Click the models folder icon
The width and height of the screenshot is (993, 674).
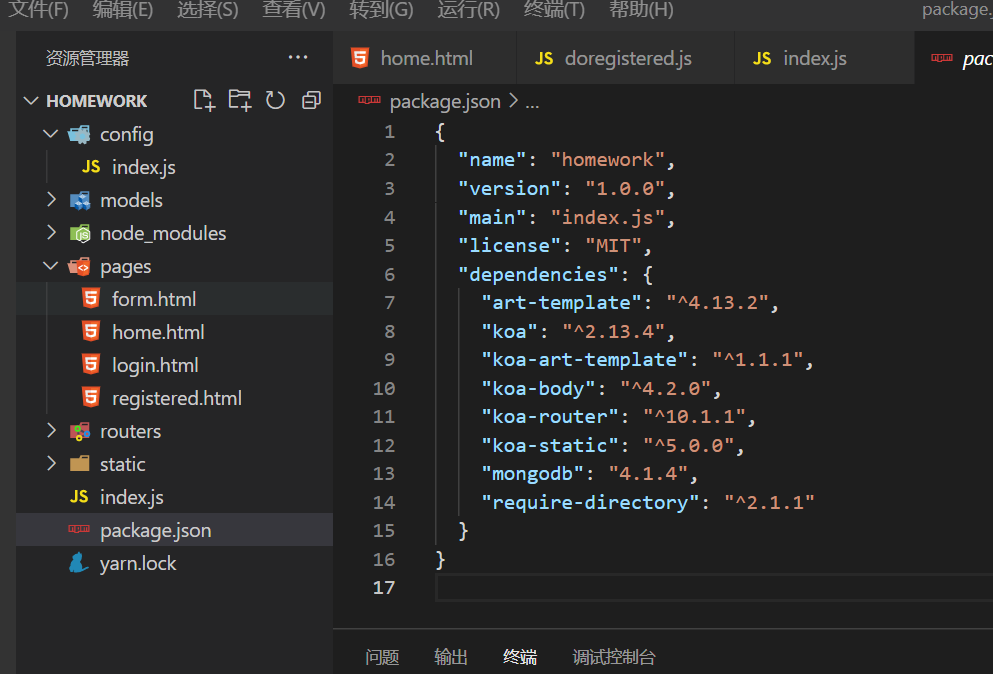(x=79, y=200)
